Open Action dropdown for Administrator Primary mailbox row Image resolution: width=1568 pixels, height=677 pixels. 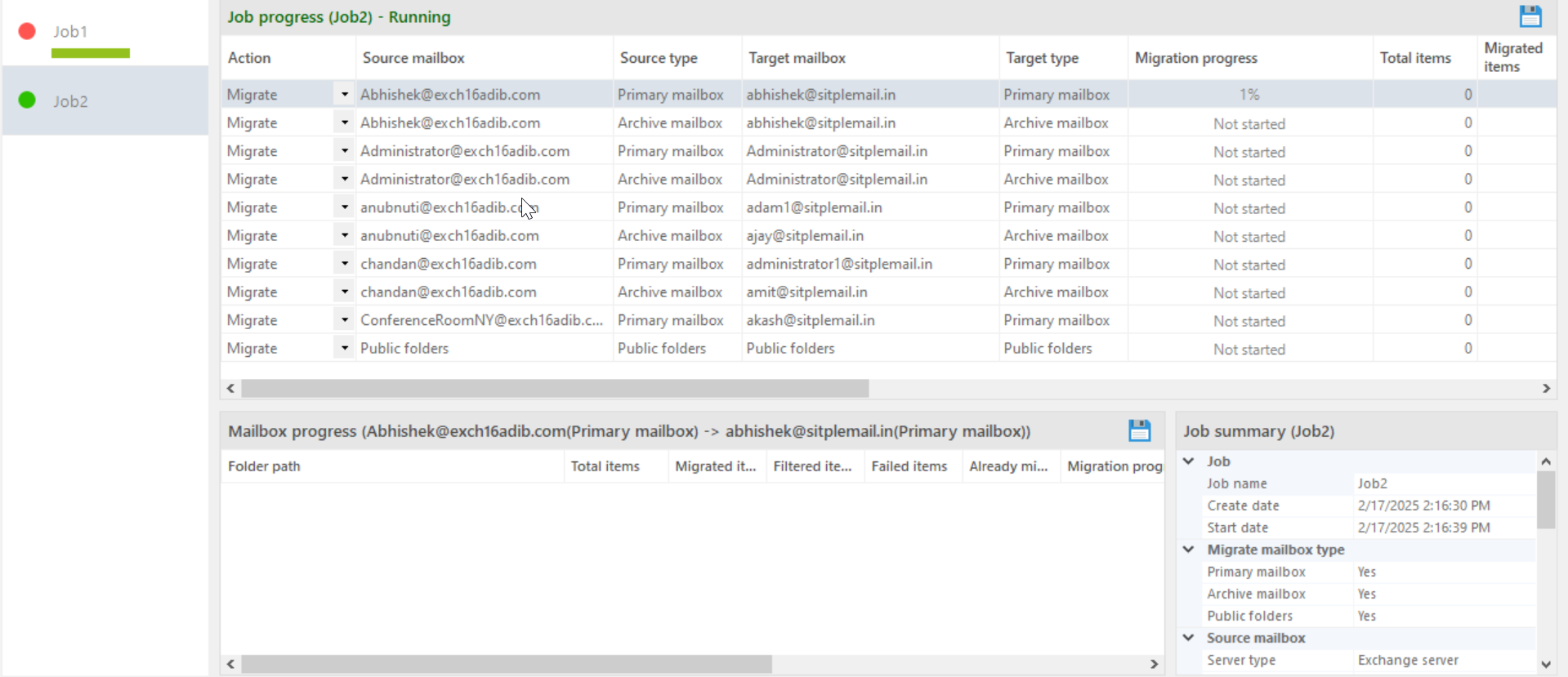345,150
